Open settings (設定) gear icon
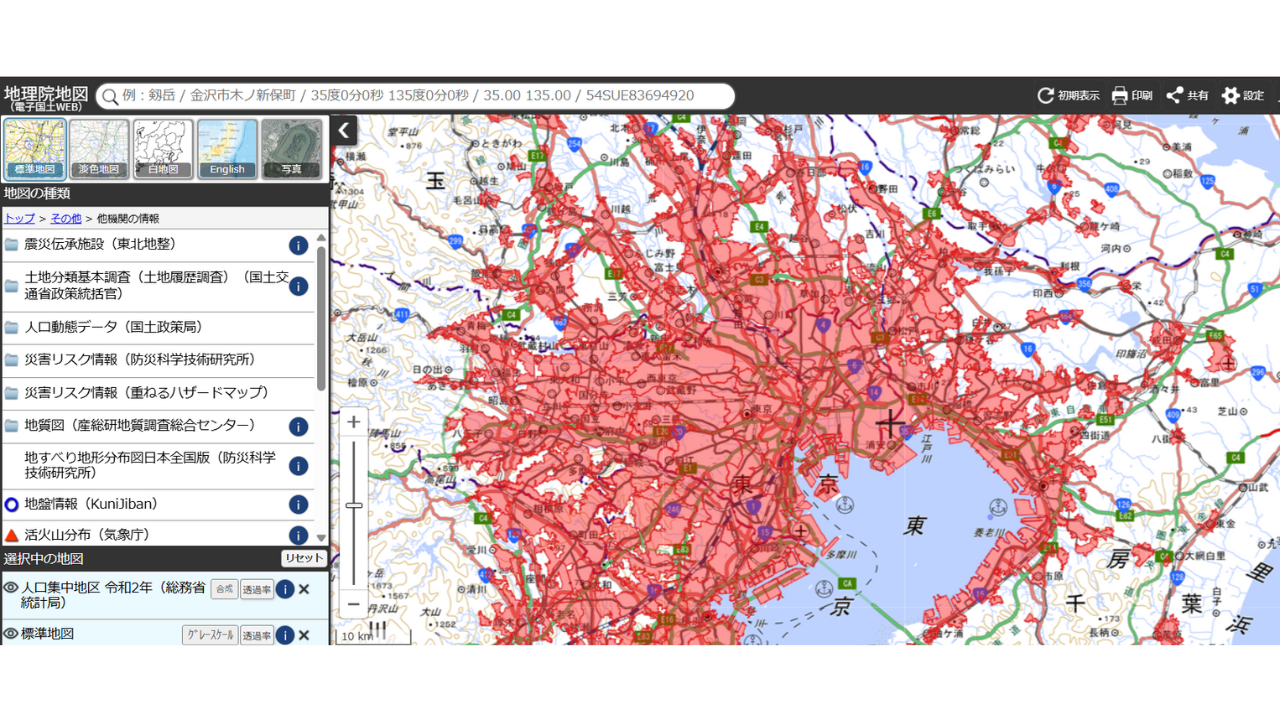 coord(1231,96)
